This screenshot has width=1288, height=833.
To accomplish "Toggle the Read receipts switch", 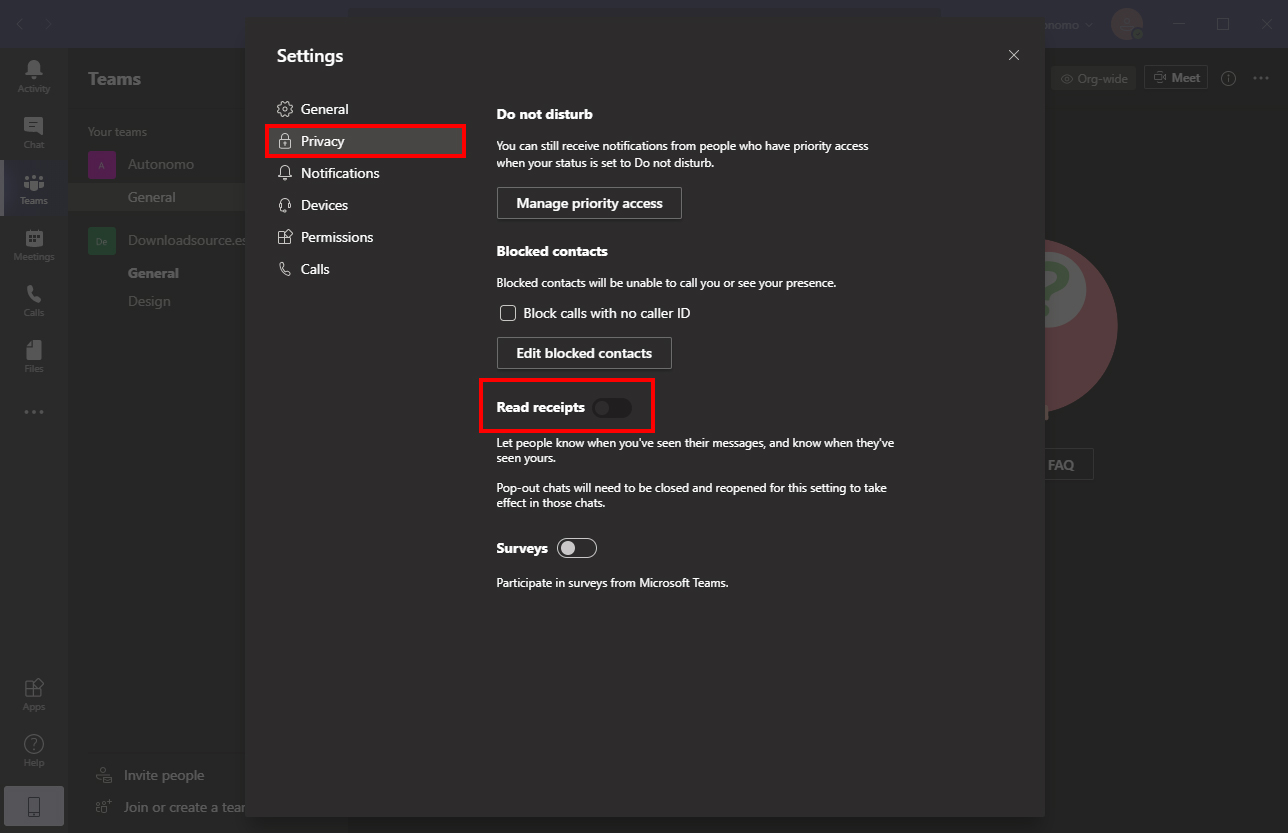I will pyautogui.click(x=612, y=408).
